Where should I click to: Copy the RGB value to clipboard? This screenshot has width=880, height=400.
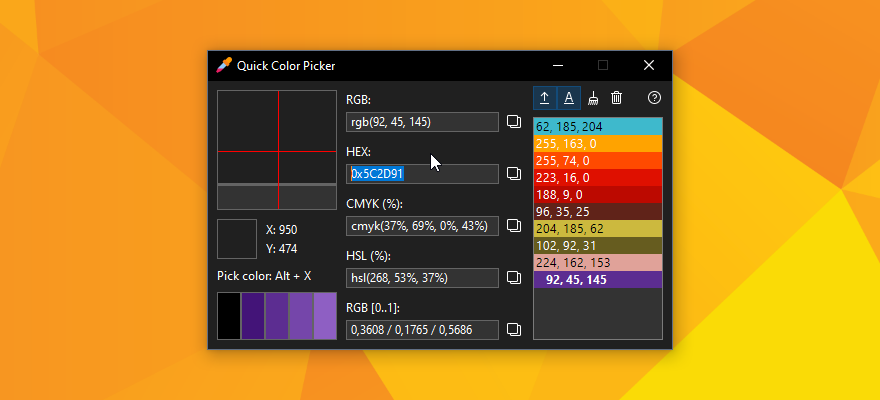(x=514, y=122)
